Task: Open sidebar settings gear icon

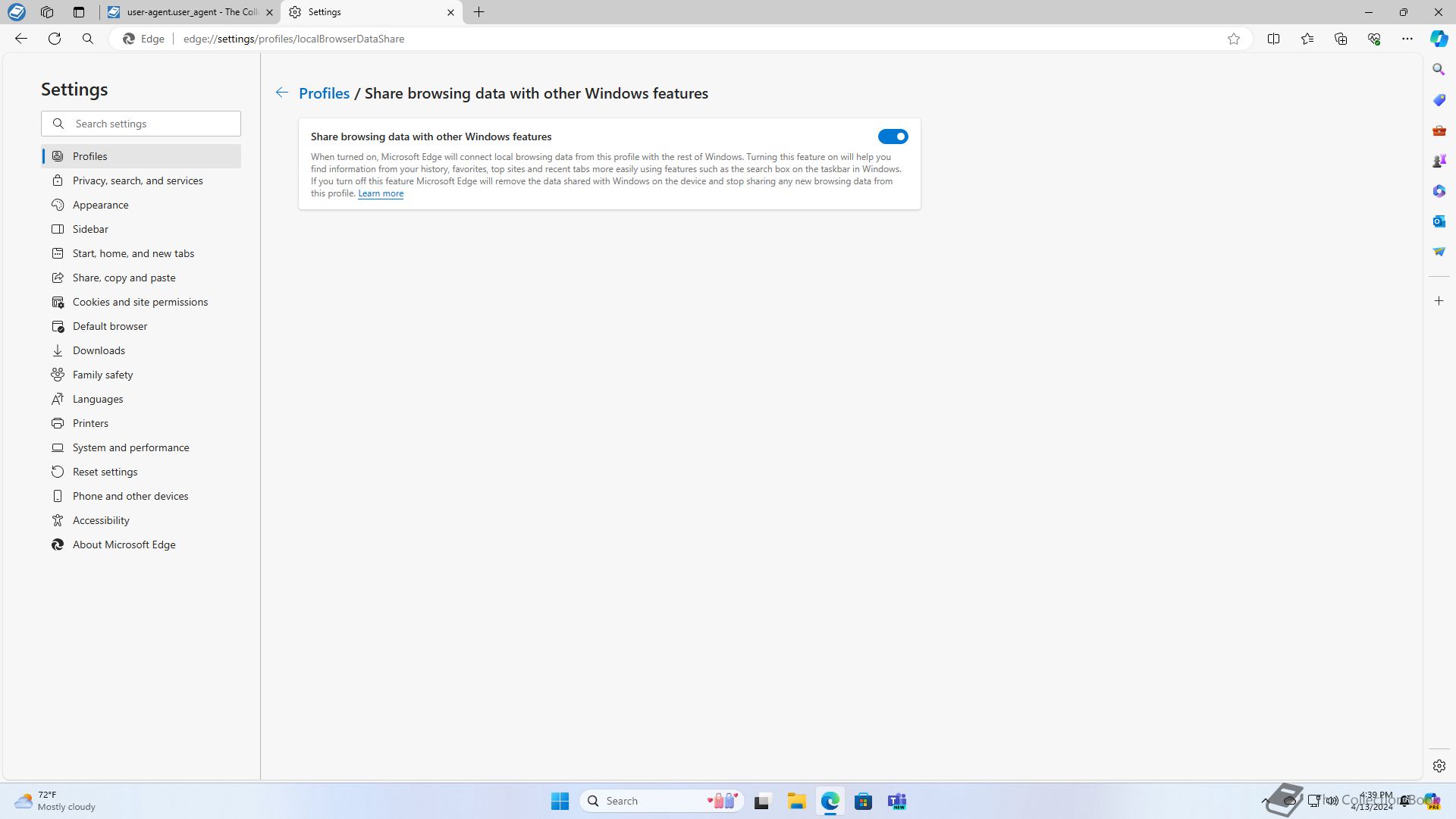Action: pyautogui.click(x=1439, y=766)
